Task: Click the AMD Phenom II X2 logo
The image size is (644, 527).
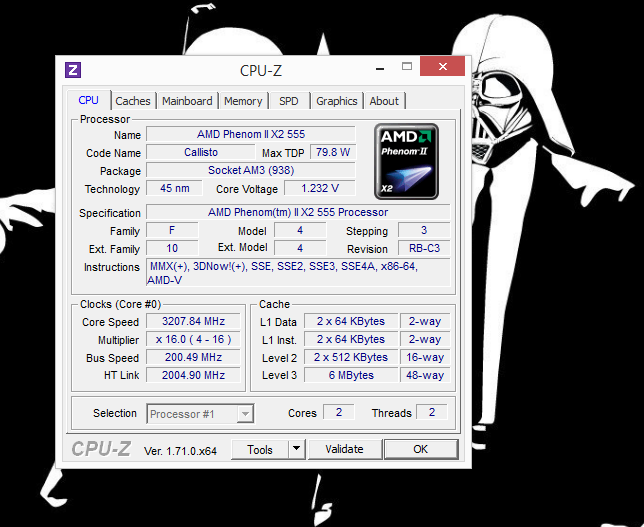Action: (x=406, y=161)
